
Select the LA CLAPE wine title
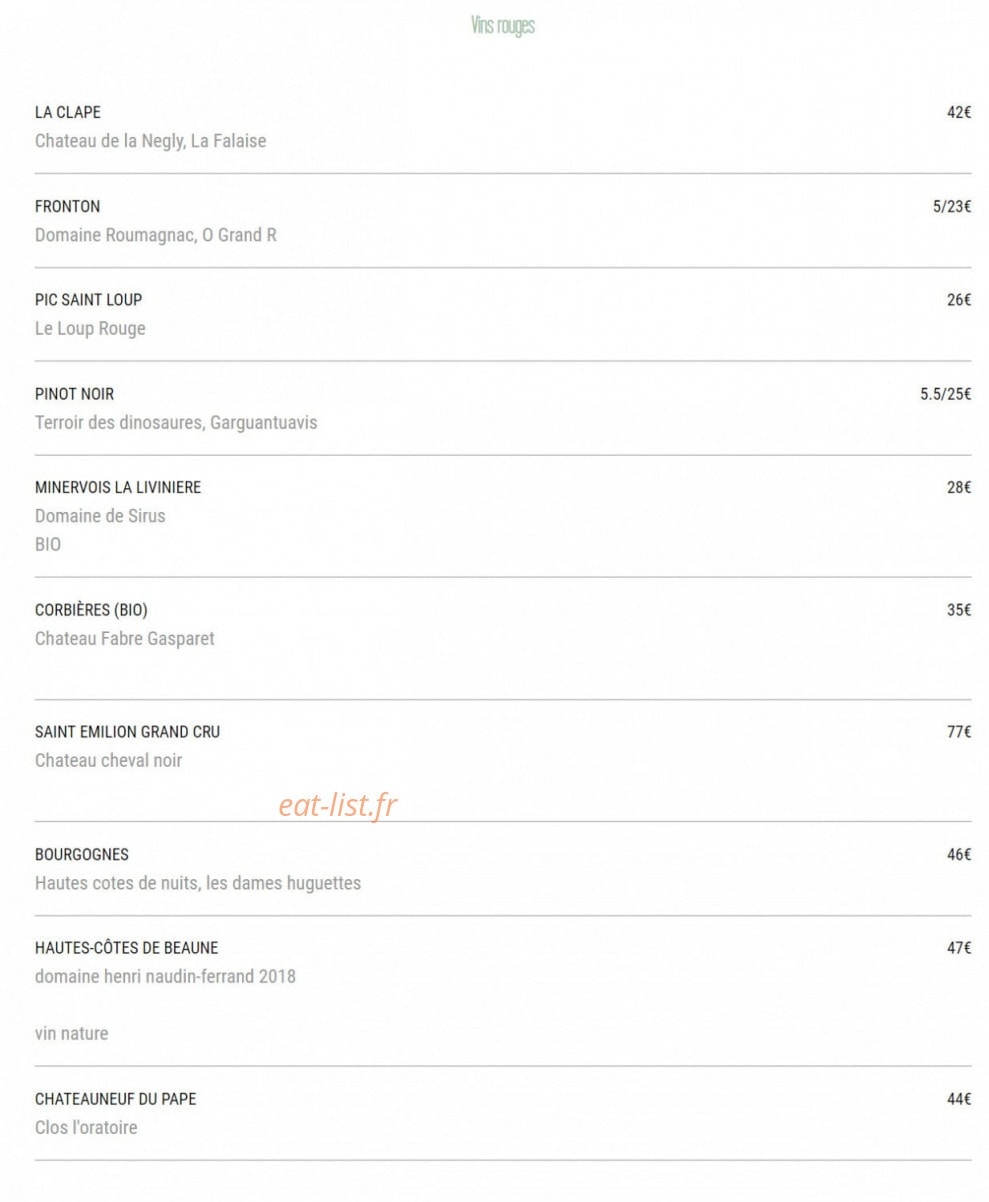[x=68, y=112]
